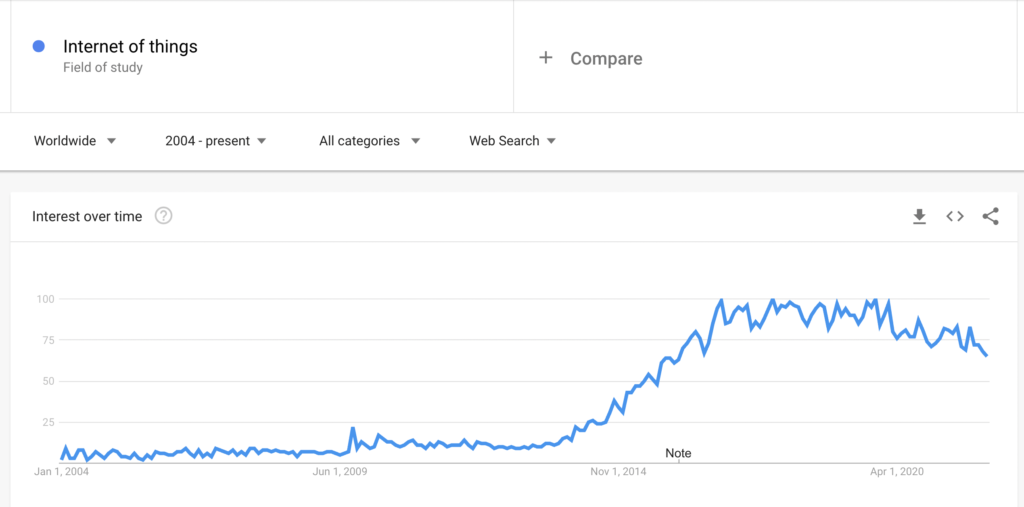
Task: Click the Nov 1, 2014 axis label
Action: point(620,472)
